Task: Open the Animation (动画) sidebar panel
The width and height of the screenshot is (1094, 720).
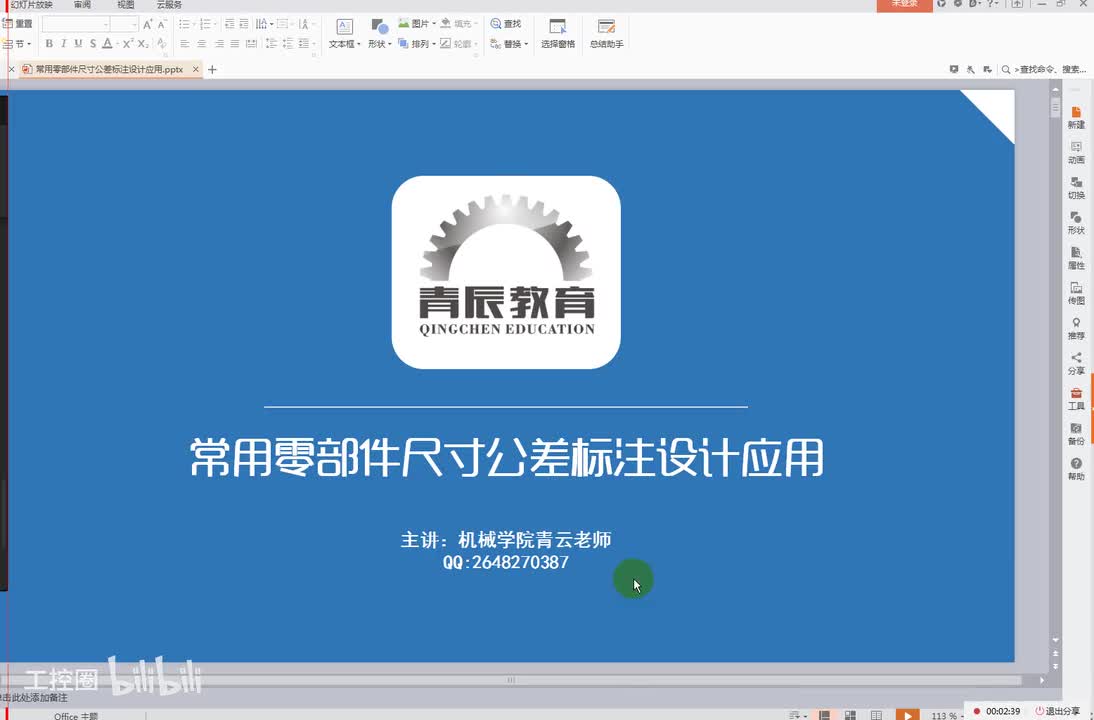Action: 1076,152
